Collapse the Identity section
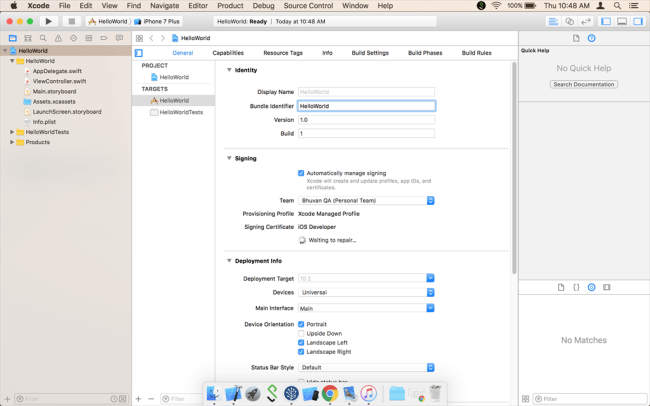Image resolution: width=650 pixels, height=406 pixels. coord(229,70)
